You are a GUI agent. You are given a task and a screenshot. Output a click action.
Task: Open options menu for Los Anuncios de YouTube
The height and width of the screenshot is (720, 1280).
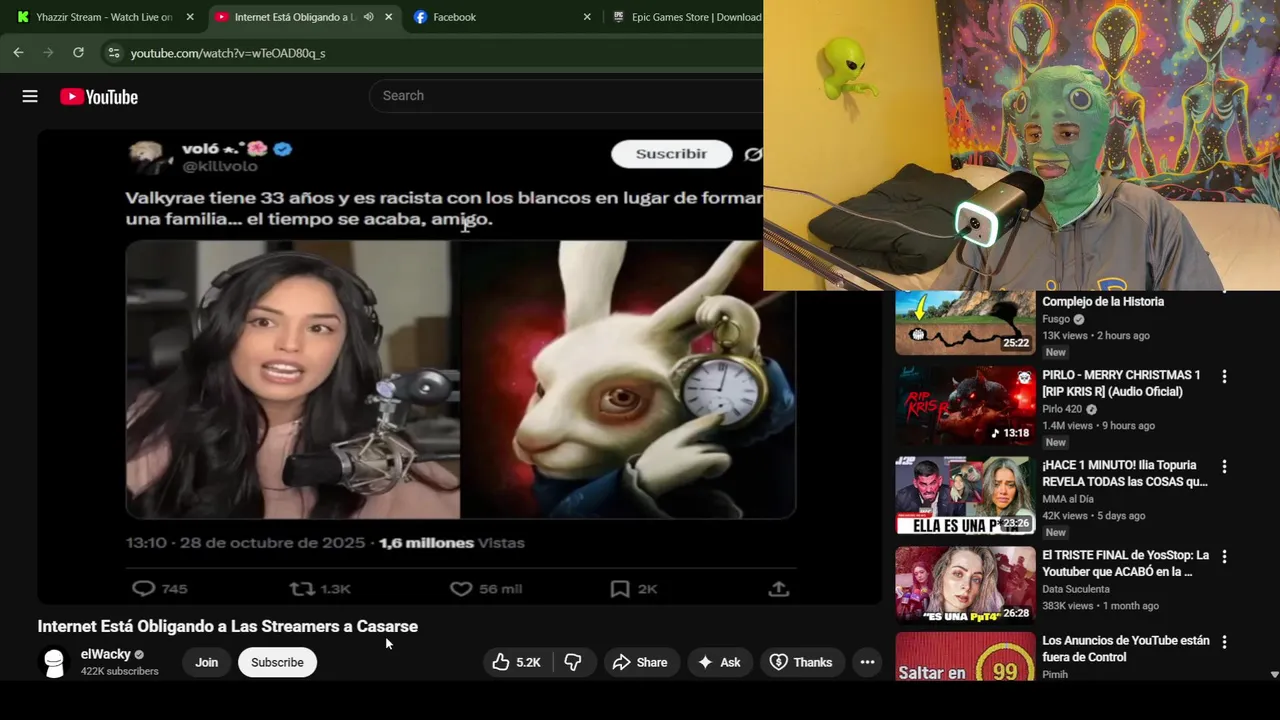pyautogui.click(x=1224, y=643)
